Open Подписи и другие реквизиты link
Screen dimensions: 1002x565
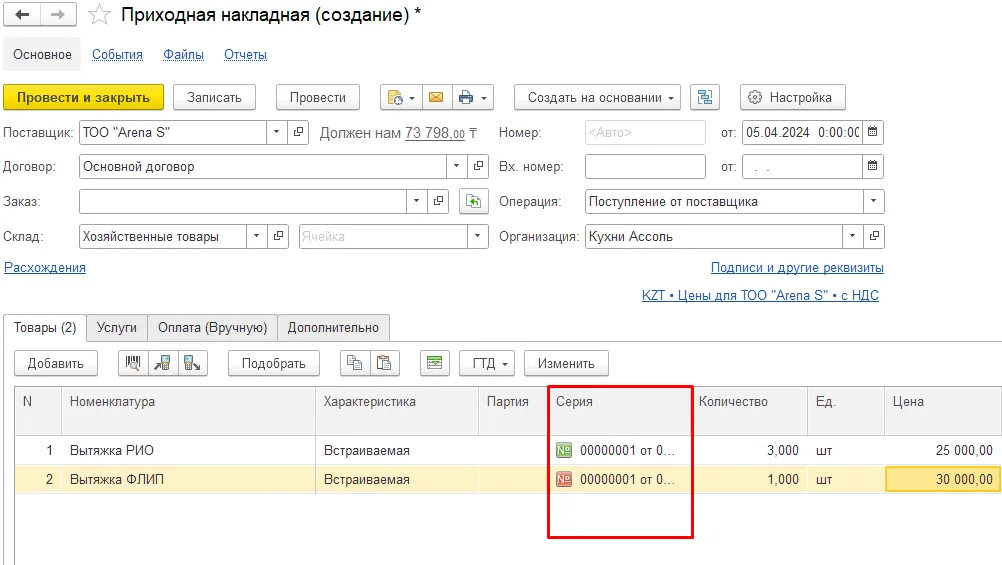point(798,267)
